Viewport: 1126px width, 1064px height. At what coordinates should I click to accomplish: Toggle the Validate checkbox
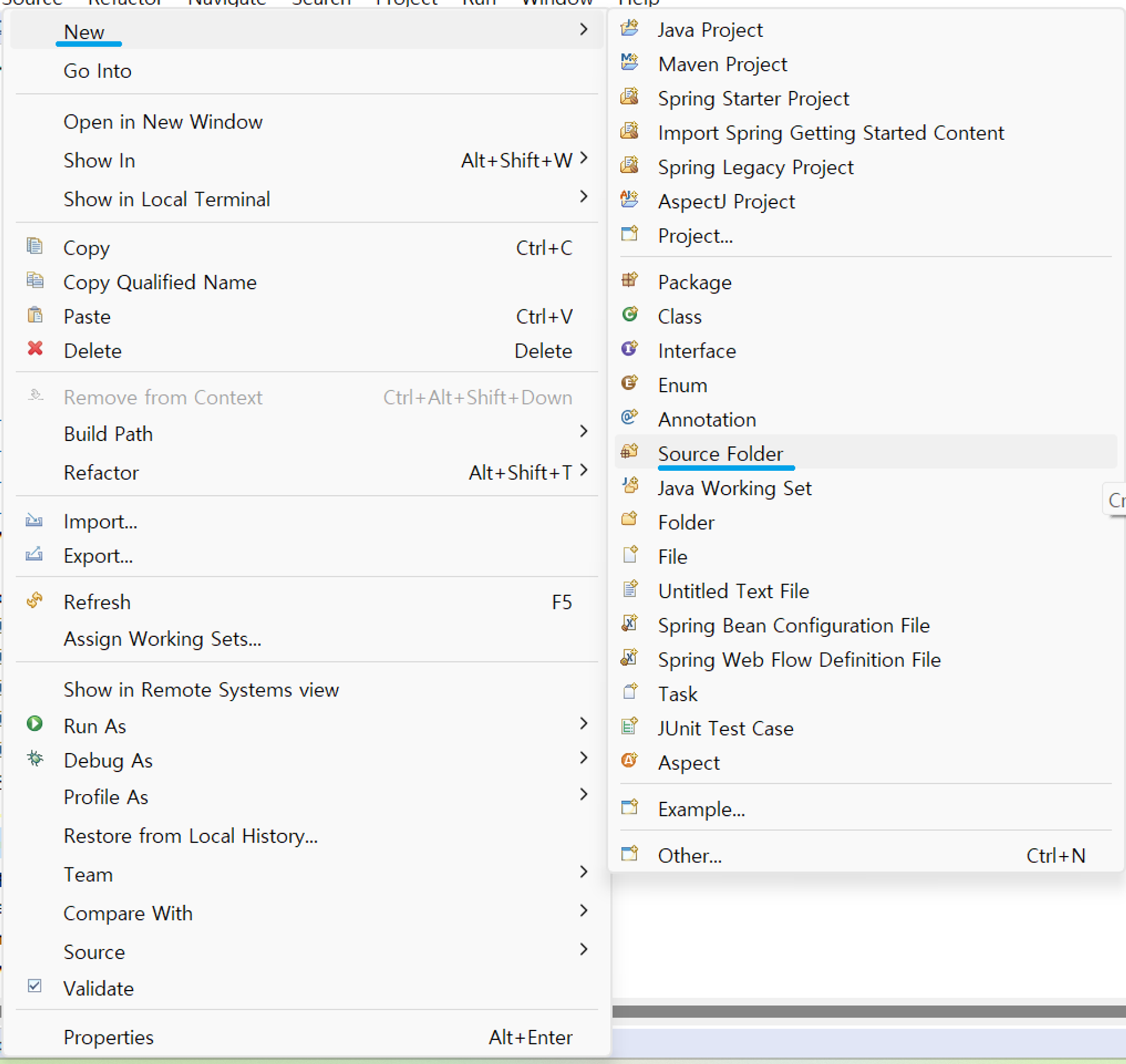pyautogui.click(x=34, y=987)
